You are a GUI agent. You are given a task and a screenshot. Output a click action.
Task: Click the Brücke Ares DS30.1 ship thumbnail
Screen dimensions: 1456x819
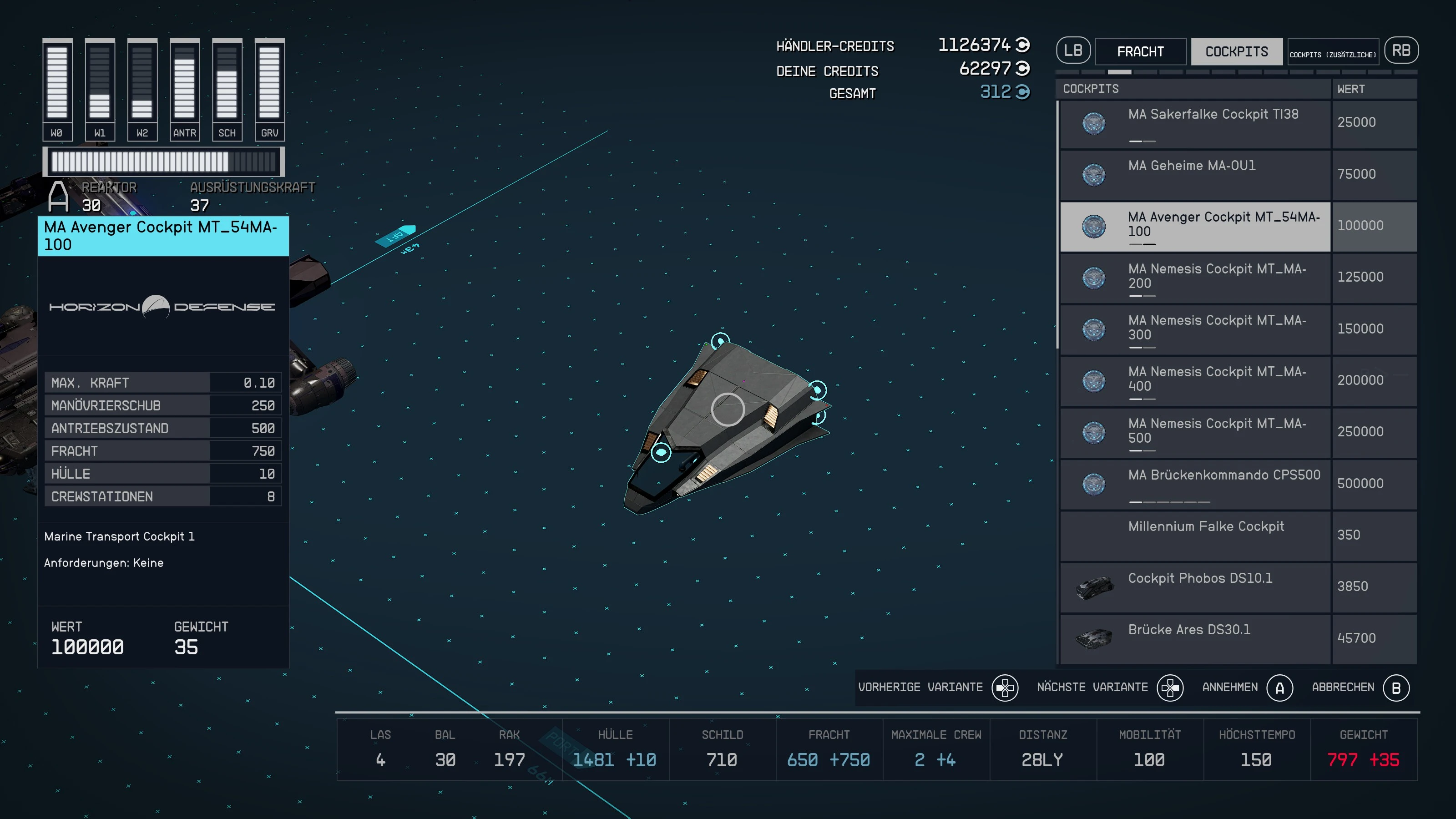click(x=1094, y=639)
